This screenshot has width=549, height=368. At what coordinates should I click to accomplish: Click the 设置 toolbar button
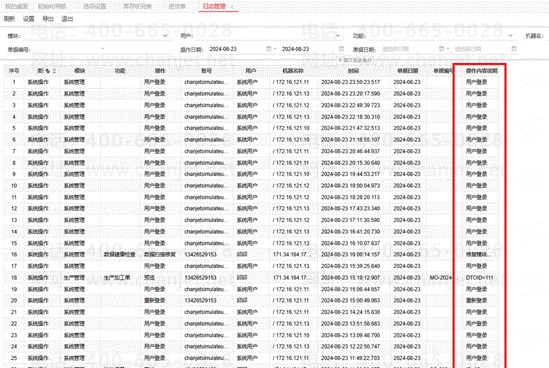[29, 19]
